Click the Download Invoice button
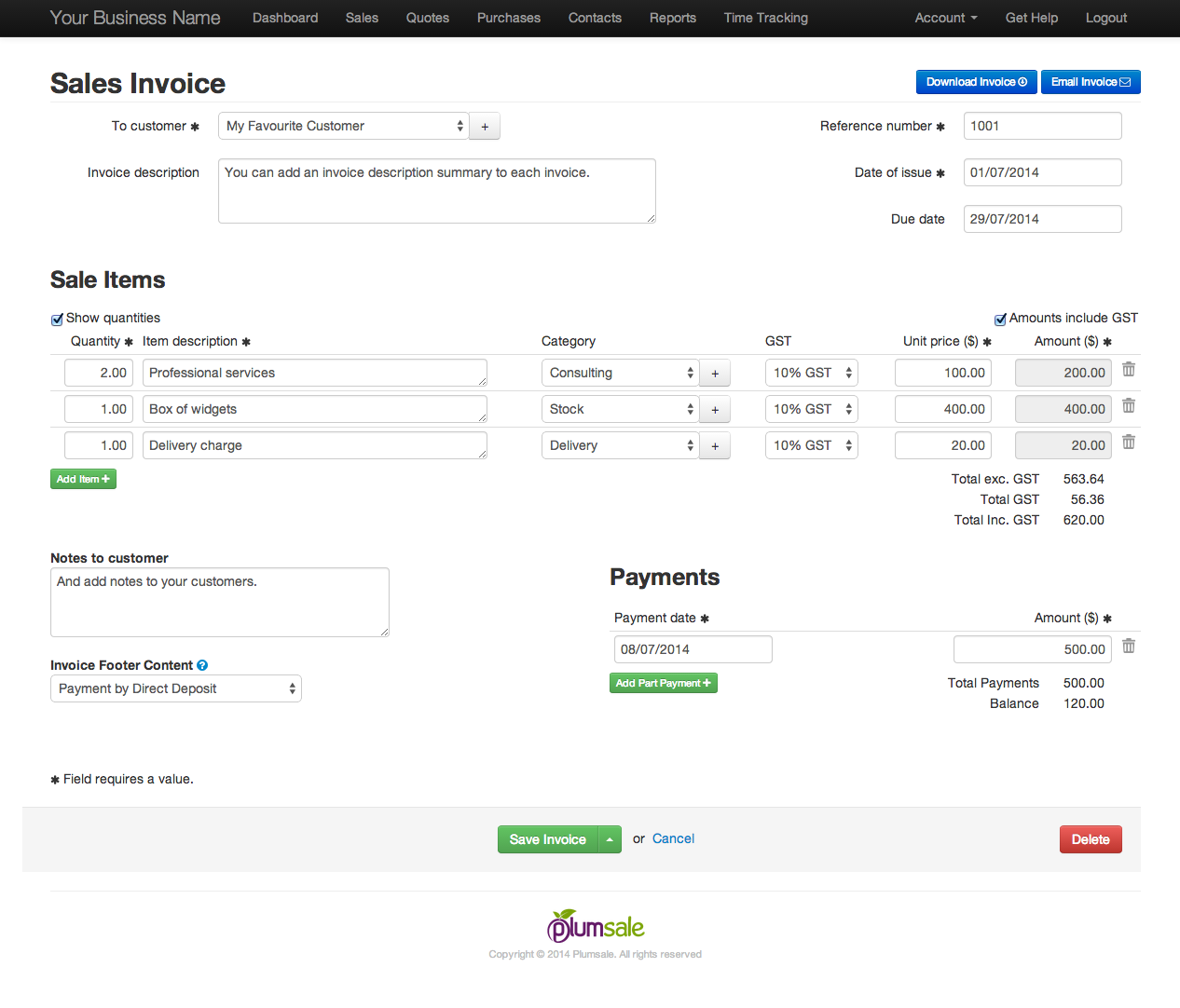Image resolution: width=1180 pixels, height=1008 pixels. (x=976, y=82)
